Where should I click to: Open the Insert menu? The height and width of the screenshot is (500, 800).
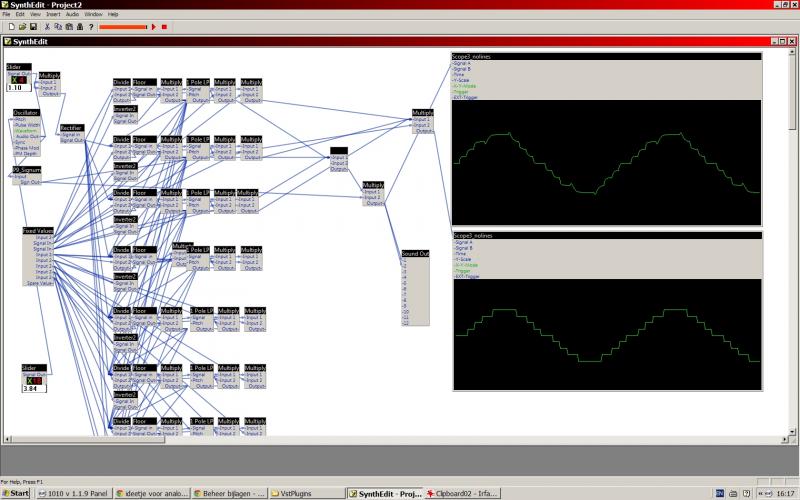pyautogui.click(x=53, y=14)
